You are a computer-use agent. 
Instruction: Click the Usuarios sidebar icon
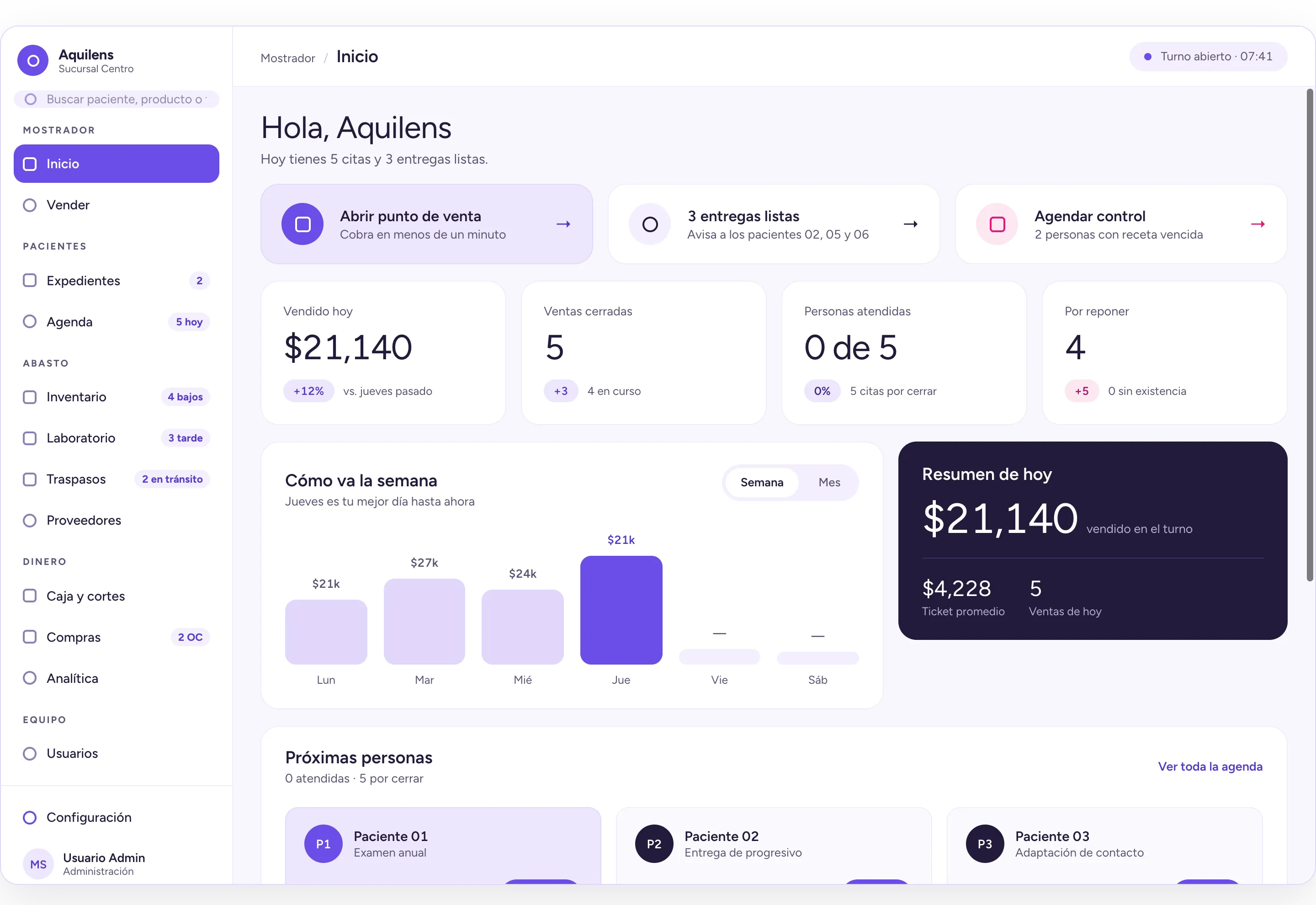coord(29,753)
